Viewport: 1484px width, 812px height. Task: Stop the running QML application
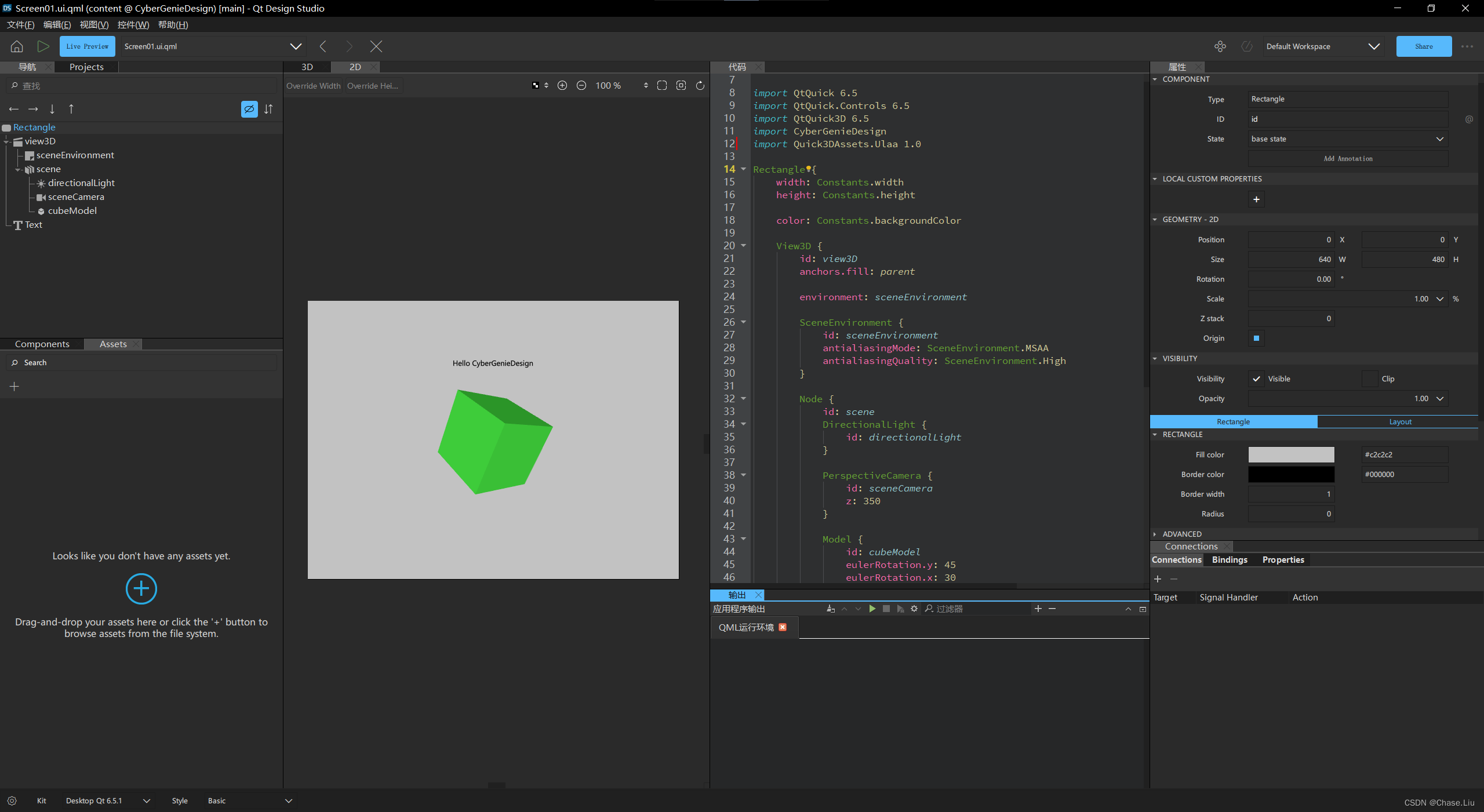pyautogui.click(x=886, y=609)
